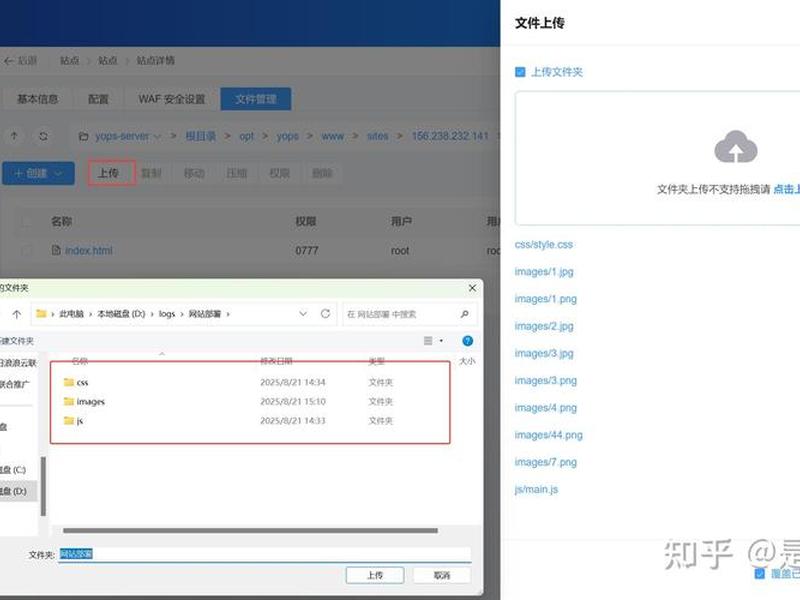Click the 根目录 breadcrumb
The height and width of the screenshot is (600, 800).
(x=201, y=136)
